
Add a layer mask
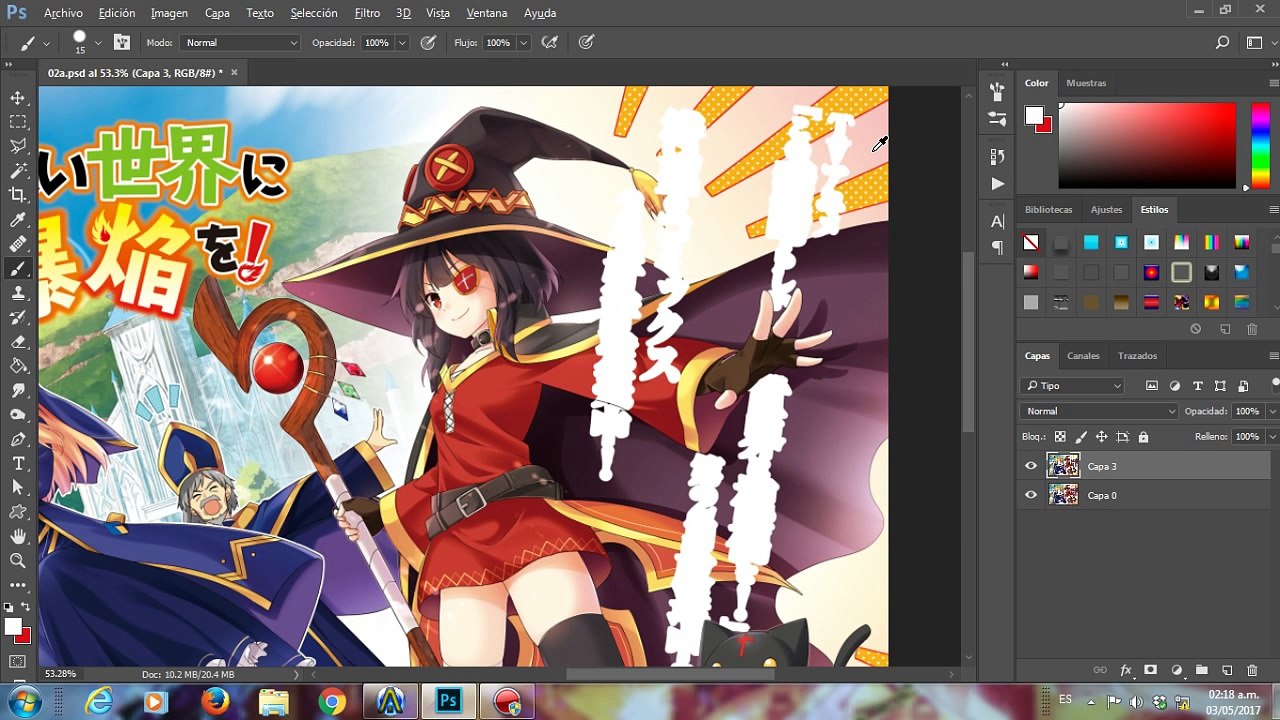(x=1151, y=670)
